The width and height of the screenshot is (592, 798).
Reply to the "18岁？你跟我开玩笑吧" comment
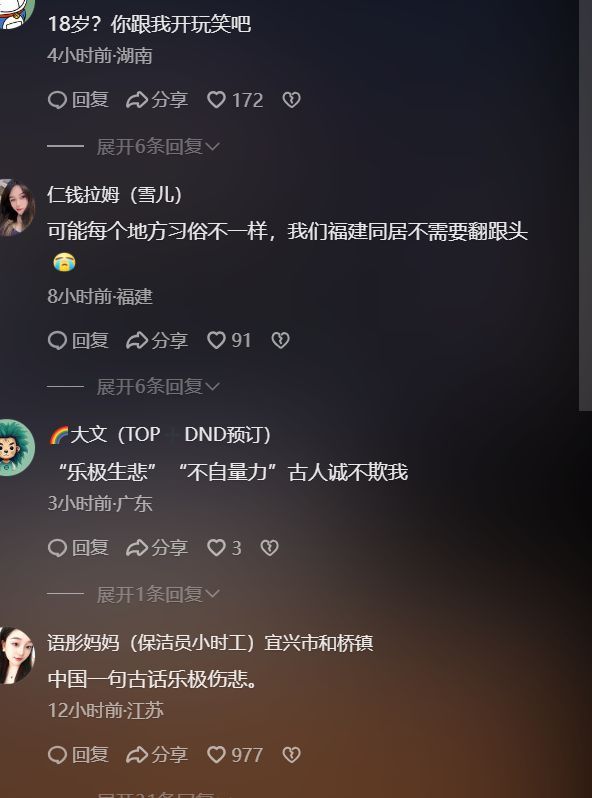coord(78,100)
